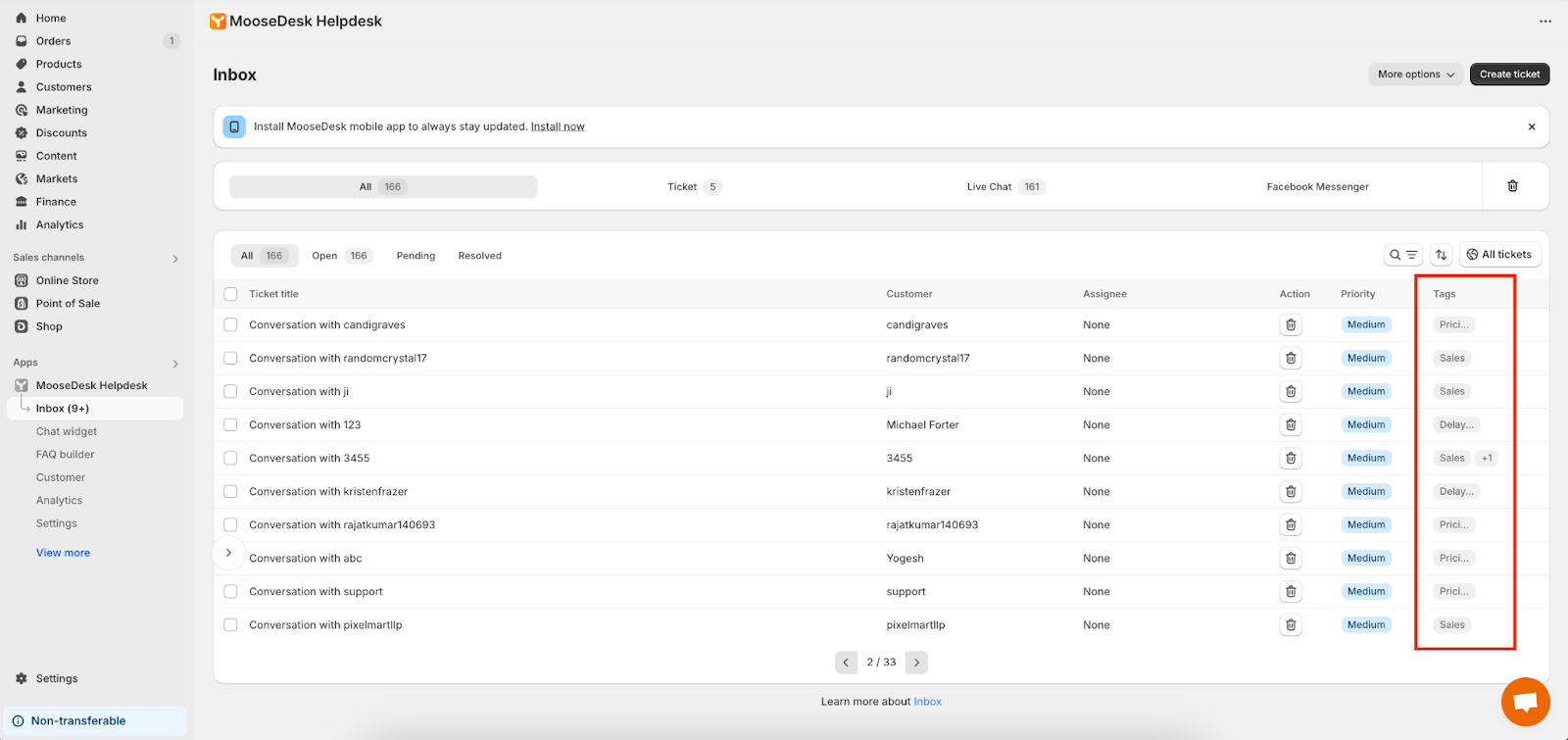The image size is (1568, 740).
Task: Click the sort tickets arrows icon
Action: (x=1441, y=255)
